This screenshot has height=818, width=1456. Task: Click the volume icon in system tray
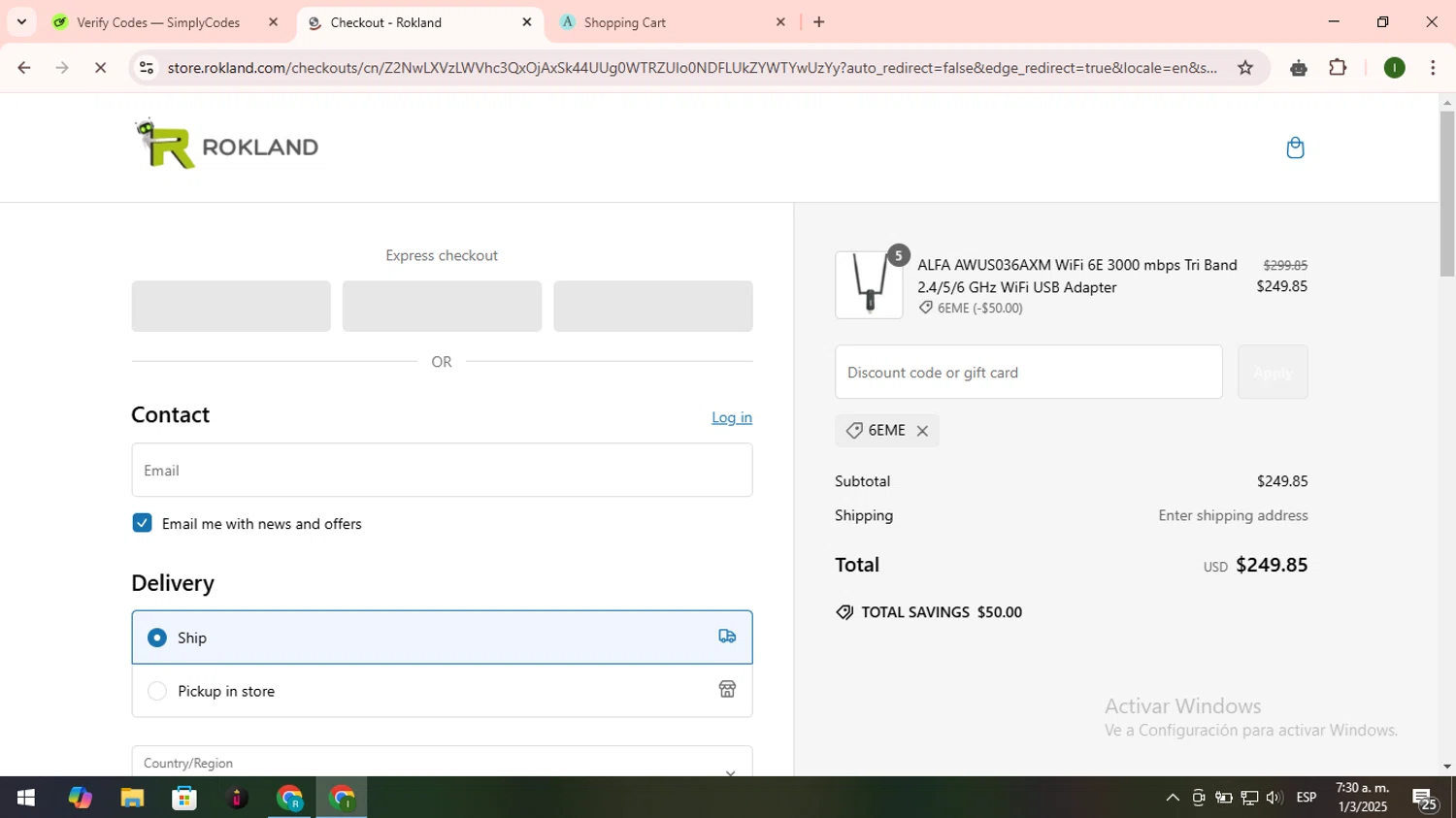click(x=1274, y=798)
